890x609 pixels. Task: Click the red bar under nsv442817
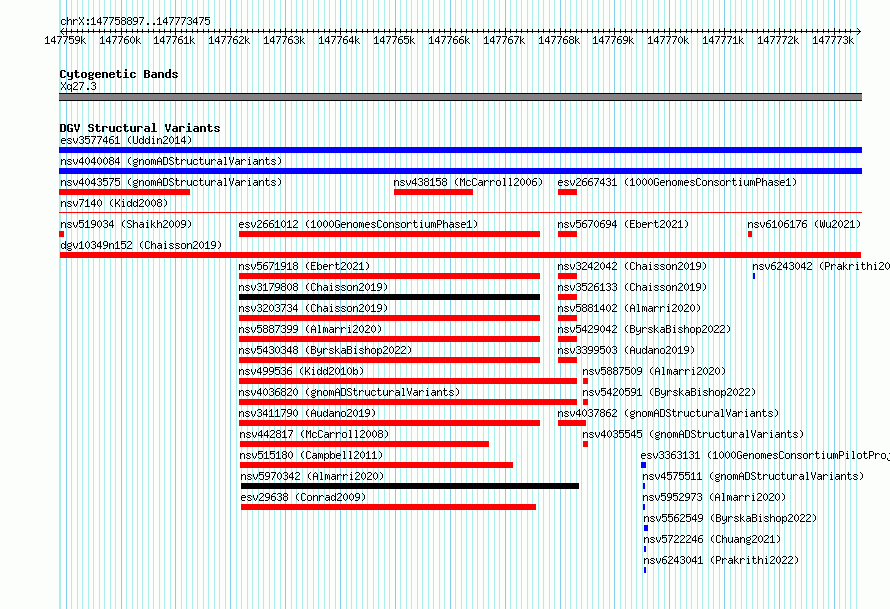(x=364, y=444)
